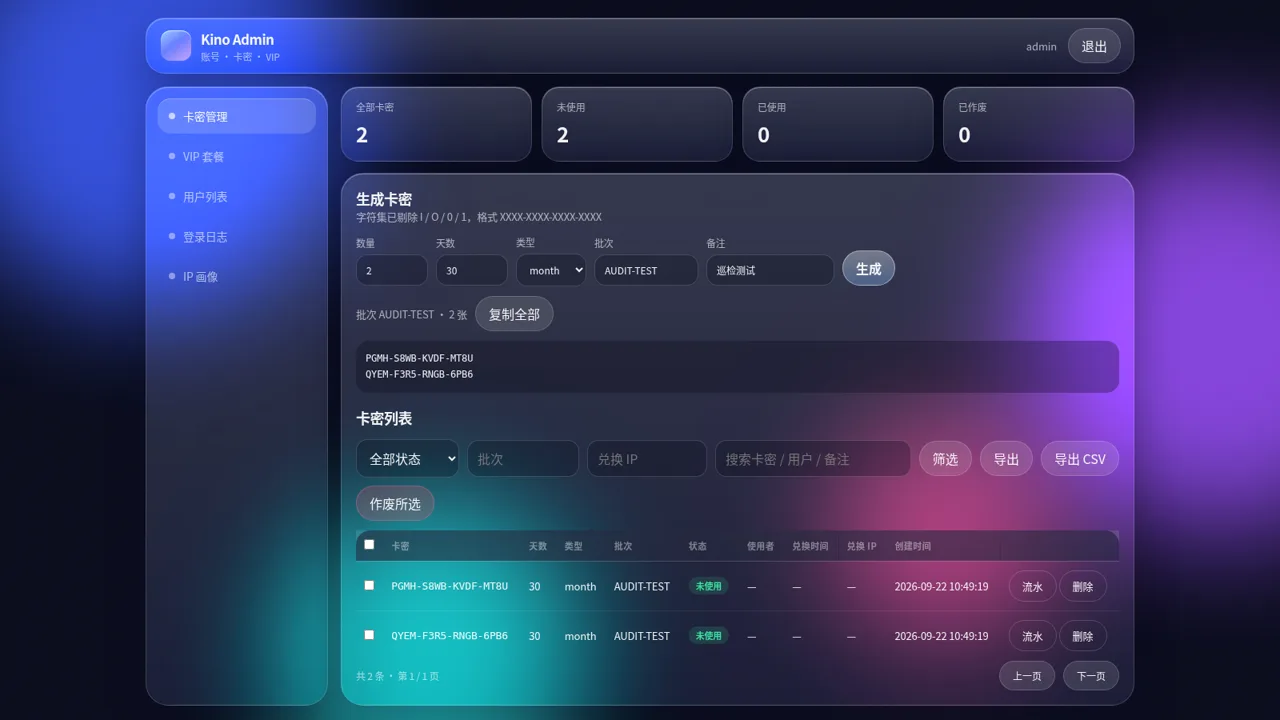Export the list via 导出 CSV
Viewport: 1280px width, 720px height.
pos(1080,458)
